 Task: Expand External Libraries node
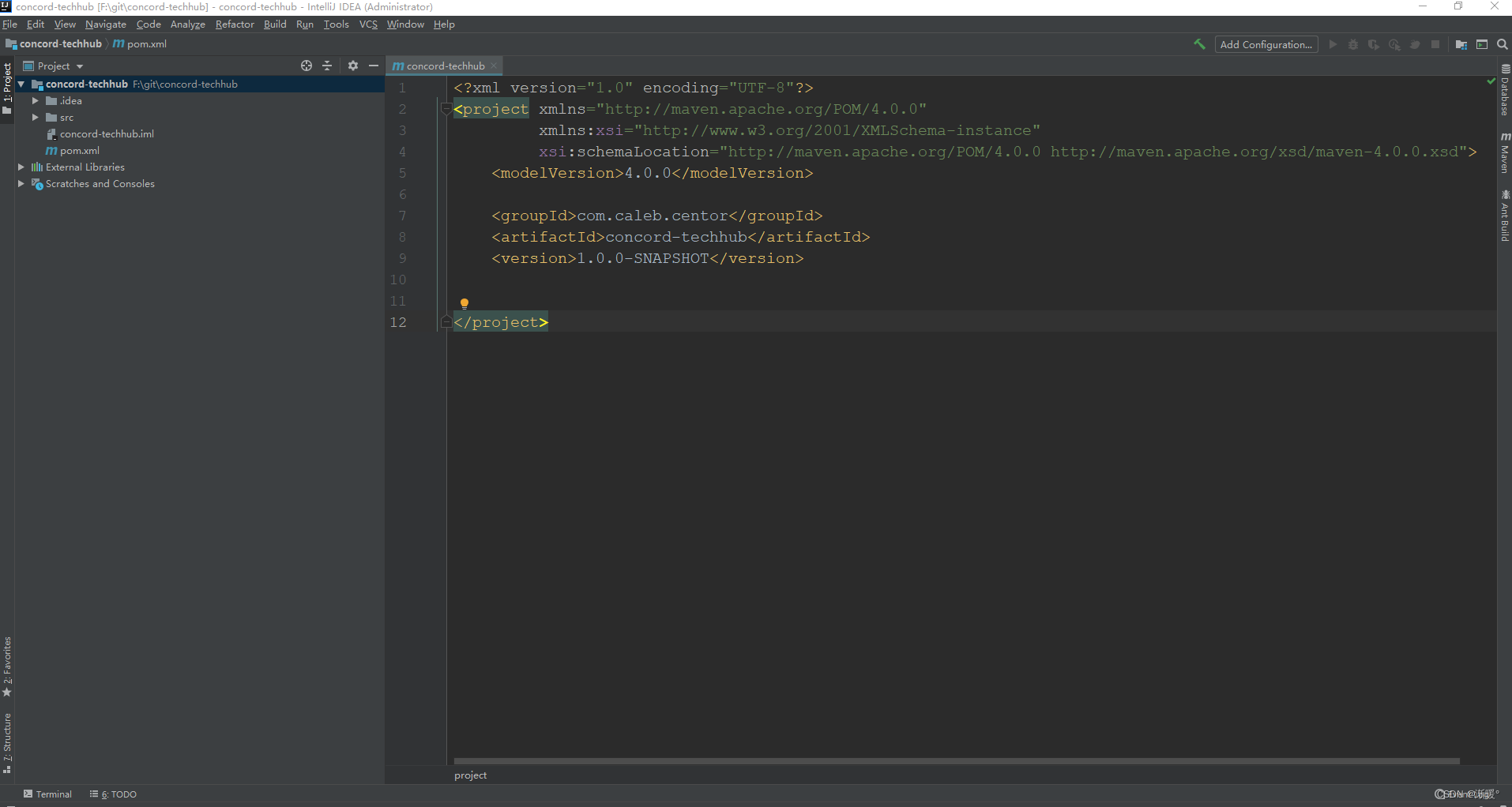click(21, 167)
